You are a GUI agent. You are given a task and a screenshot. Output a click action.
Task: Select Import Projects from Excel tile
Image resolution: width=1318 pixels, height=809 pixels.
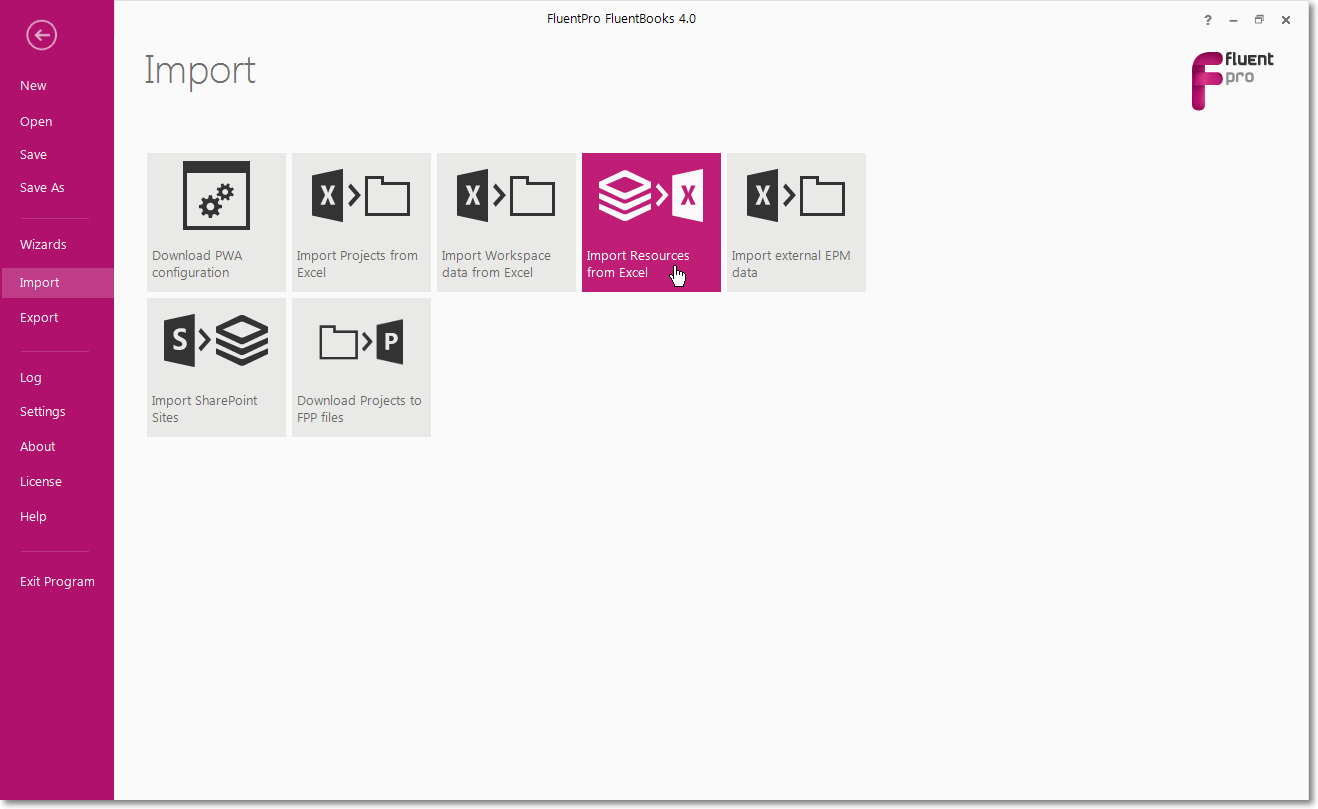click(361, 222)
